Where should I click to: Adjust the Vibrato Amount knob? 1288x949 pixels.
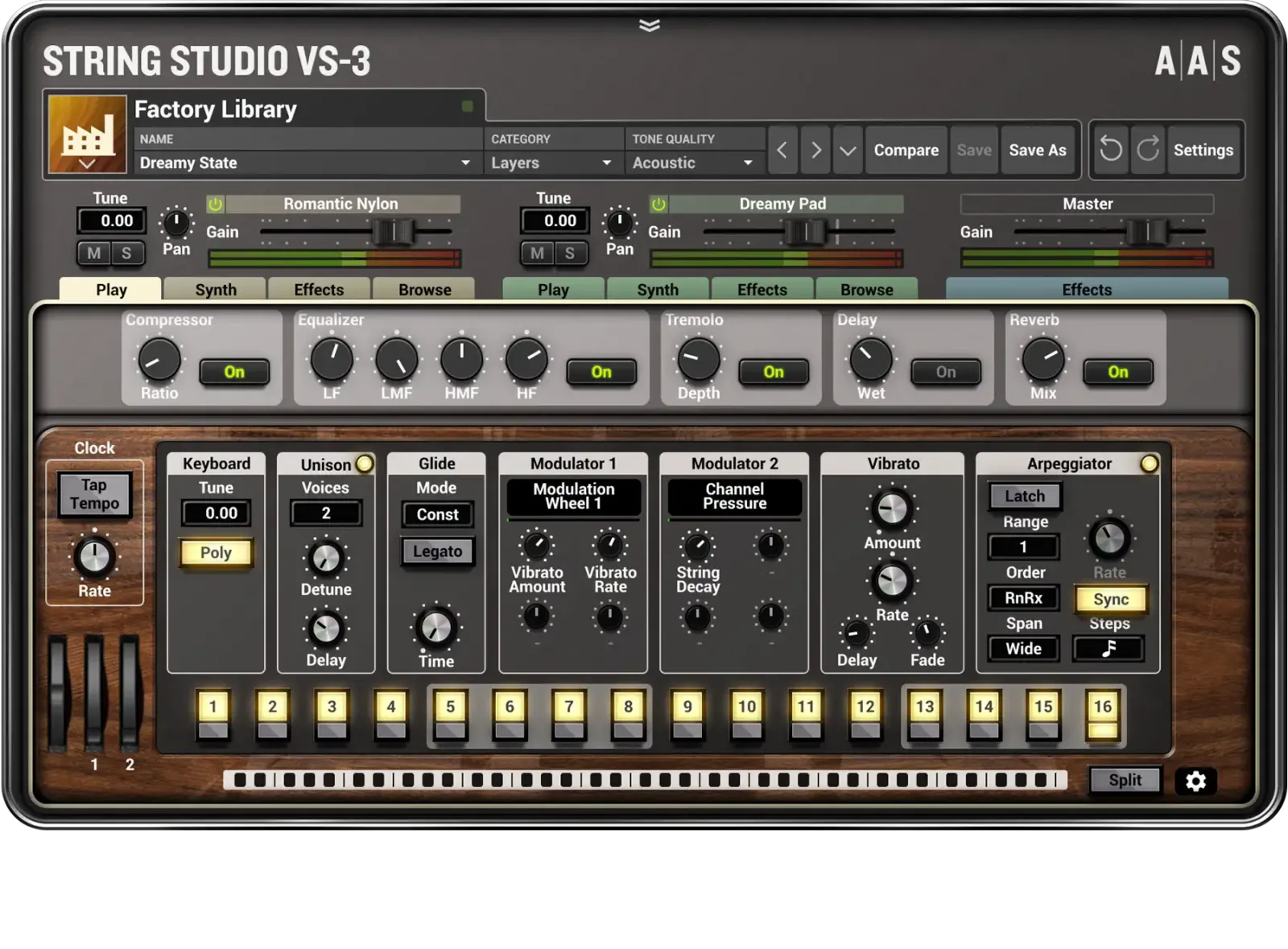[x=892, y=509]
